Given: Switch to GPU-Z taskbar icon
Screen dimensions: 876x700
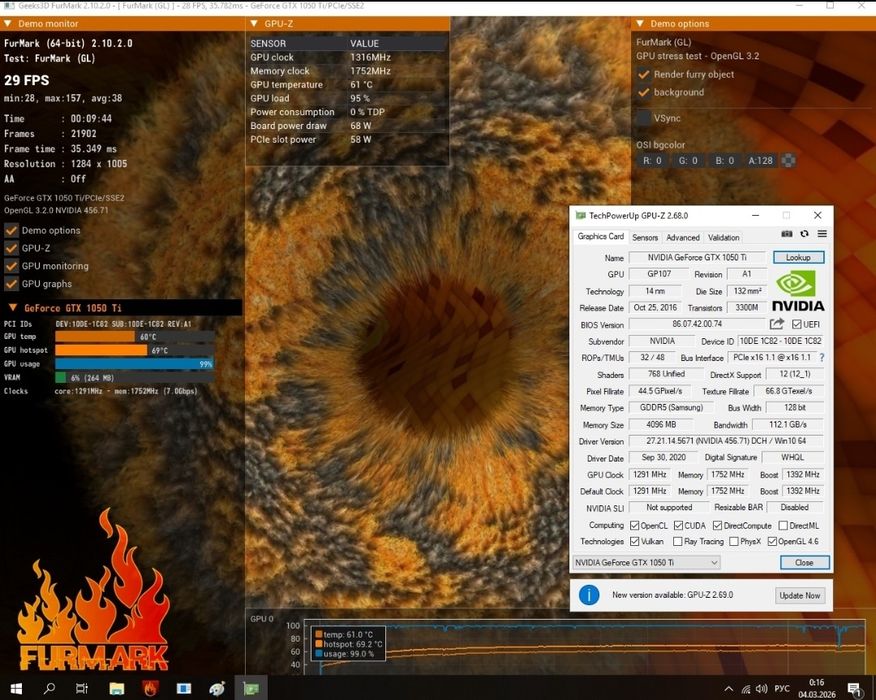Looking at the screenshot, I should click(251, 688).
